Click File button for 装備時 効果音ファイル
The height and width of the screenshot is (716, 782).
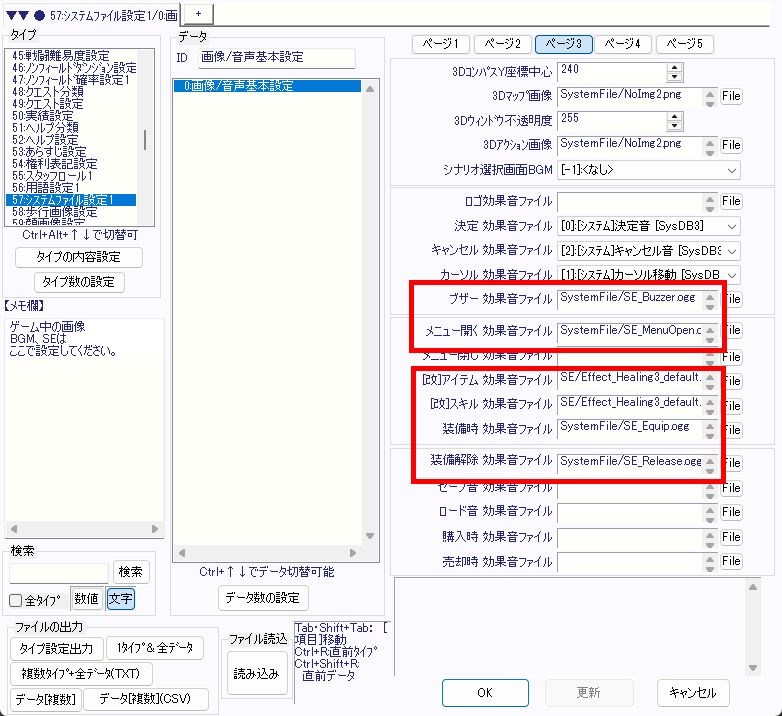point(732,429)
